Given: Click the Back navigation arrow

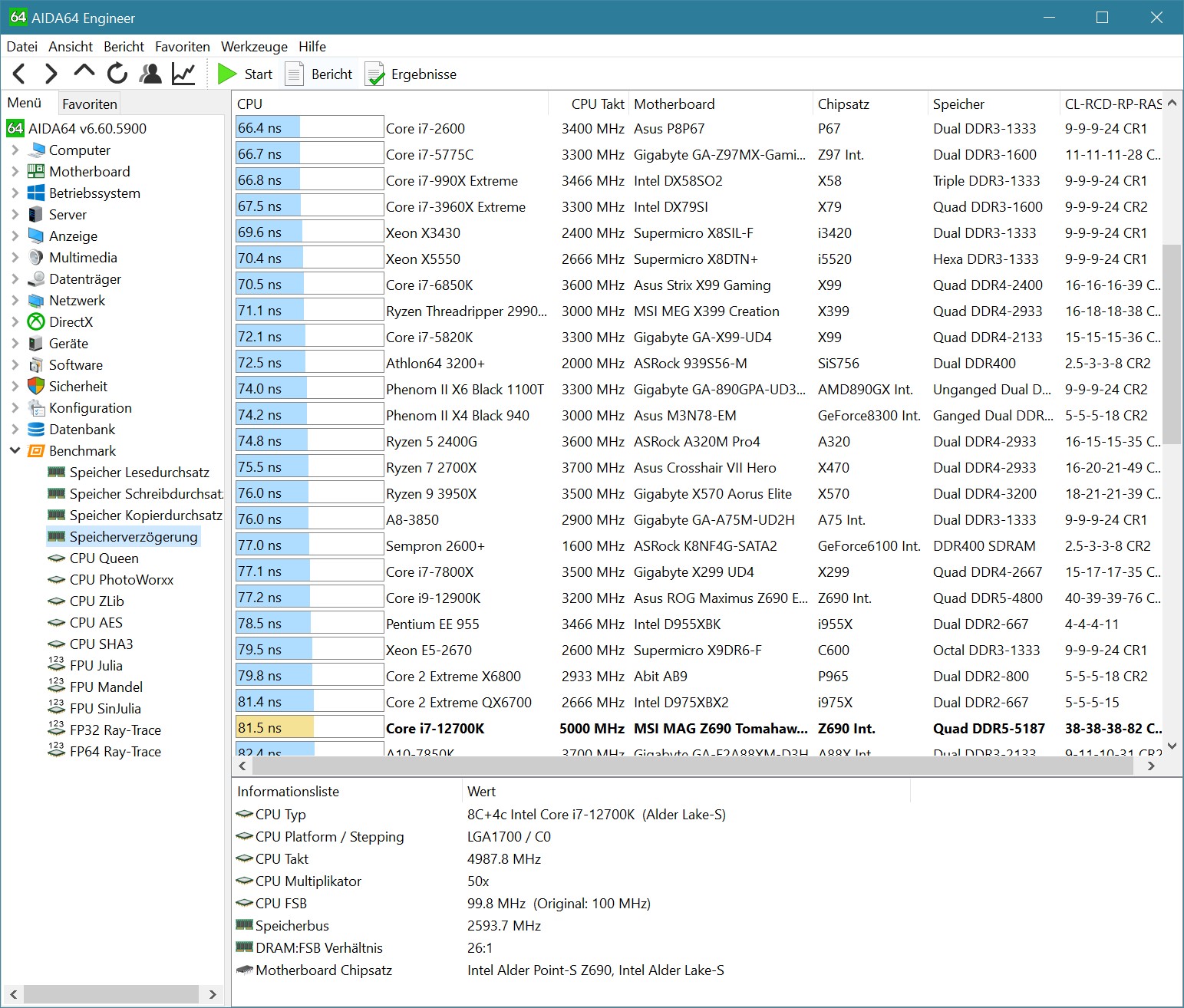Looking at the screenshot, I should point(20,74).
